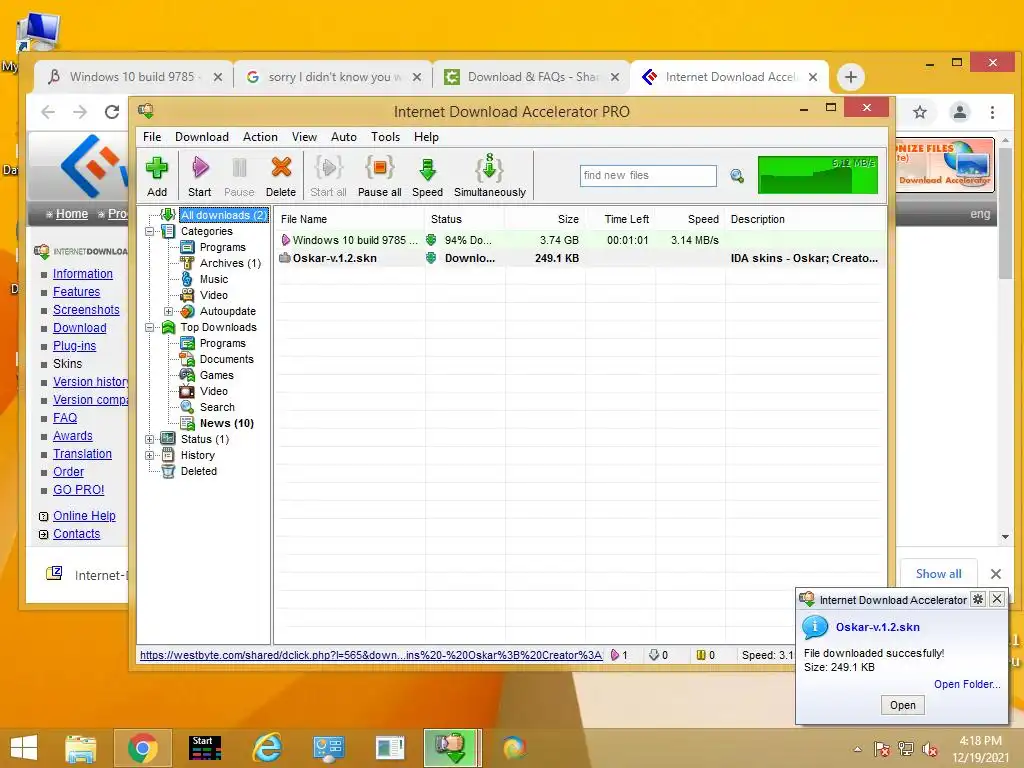Click the Download Accelerator taskbar icon

click(x=451, y=748)
